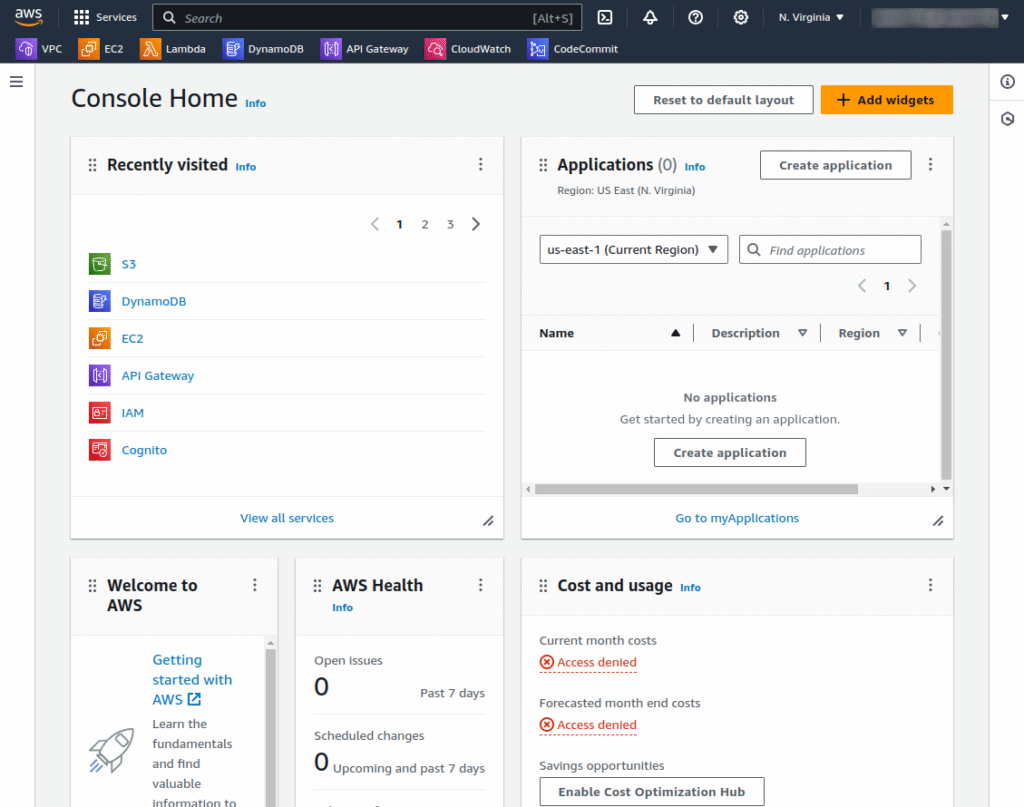Click the Info link under AWS Health
Image resolution: width=1024 pixels, height=807 pixels.
(x=343, y=607)
